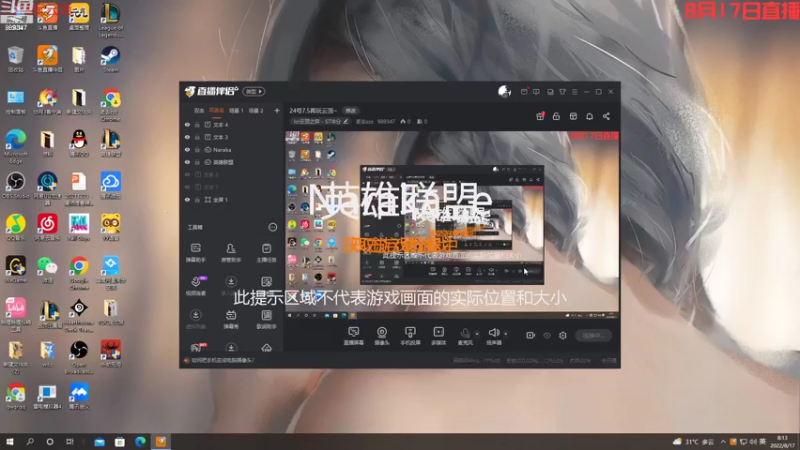Open the Windows Start menu
Image resolution: width=800 pixels, height=450 pixels.
click(x=10, y=441)
